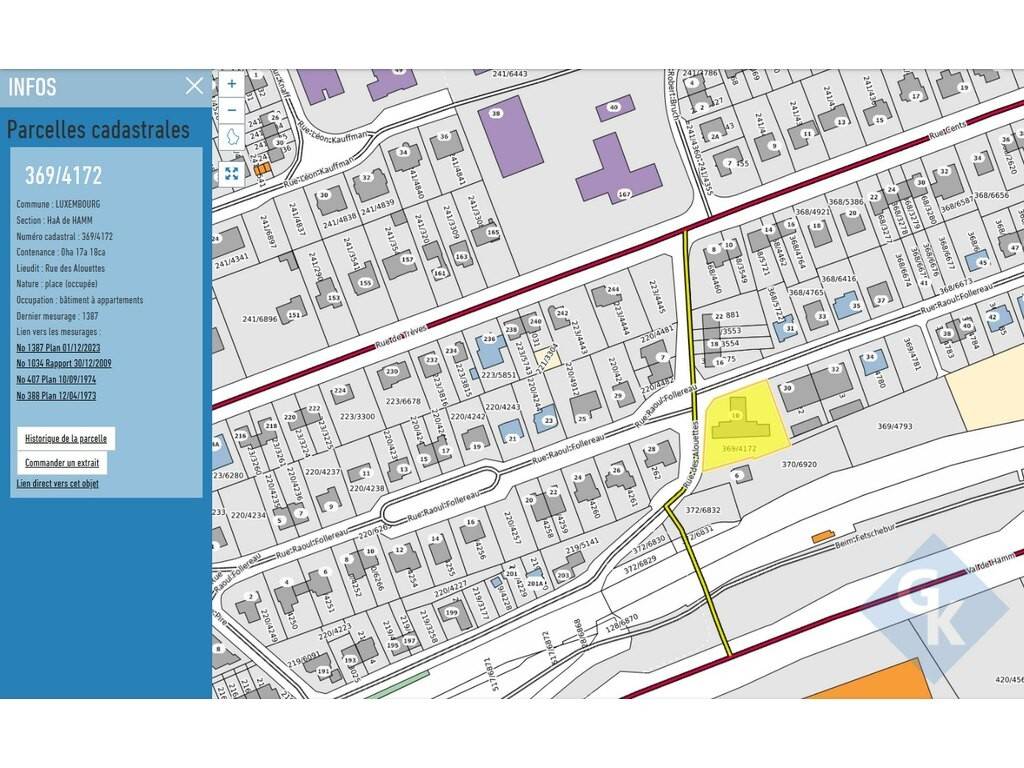Click Commander un extrait button

(62, 463)
